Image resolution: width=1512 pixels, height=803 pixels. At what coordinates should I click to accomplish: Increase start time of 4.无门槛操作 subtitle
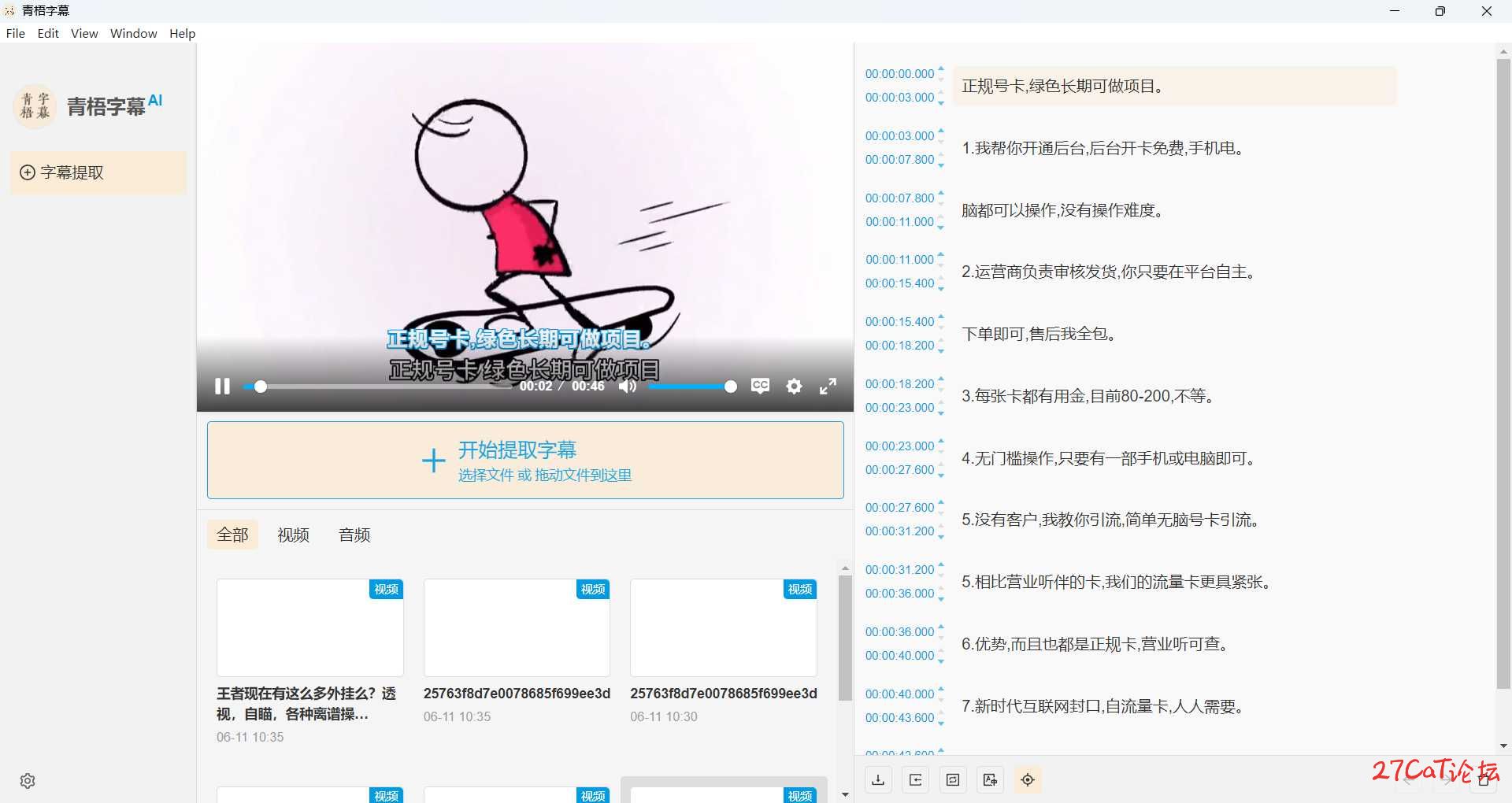tap(941, 441)
